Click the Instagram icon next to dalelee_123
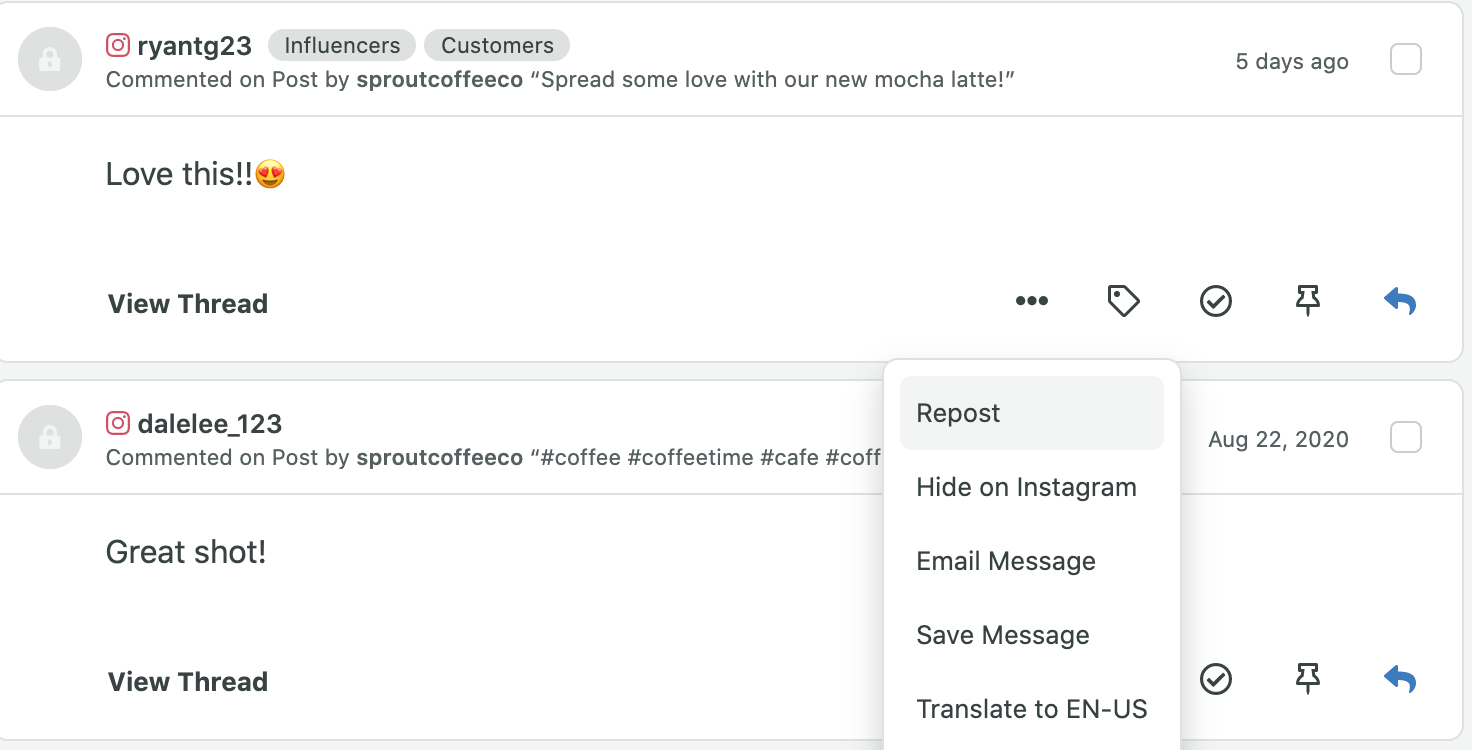 click(118, 423)
